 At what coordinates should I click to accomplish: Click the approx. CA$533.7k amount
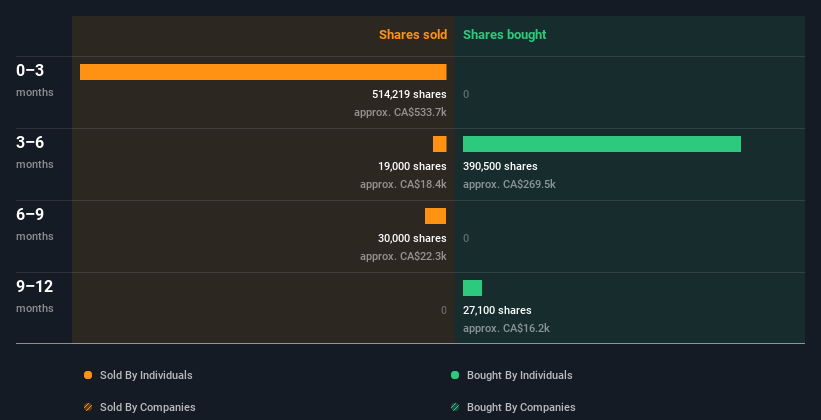point(400,112)
